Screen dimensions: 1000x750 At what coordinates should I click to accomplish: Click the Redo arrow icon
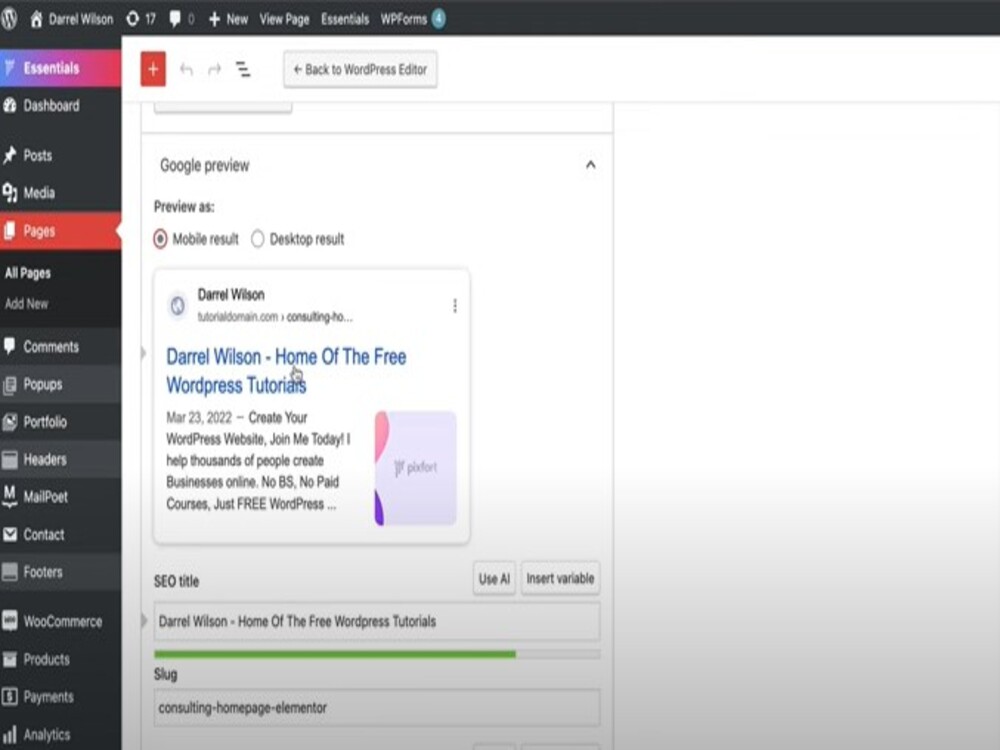click(211, 68)
